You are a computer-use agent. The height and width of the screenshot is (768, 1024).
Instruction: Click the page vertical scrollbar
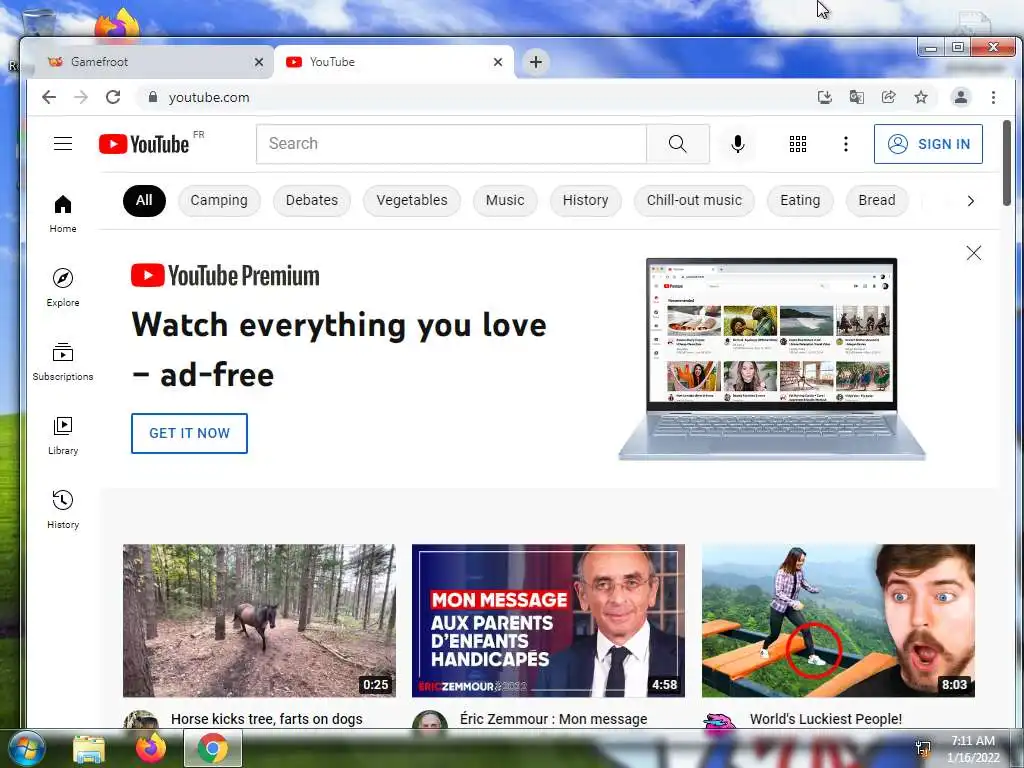pos(1006,163)
